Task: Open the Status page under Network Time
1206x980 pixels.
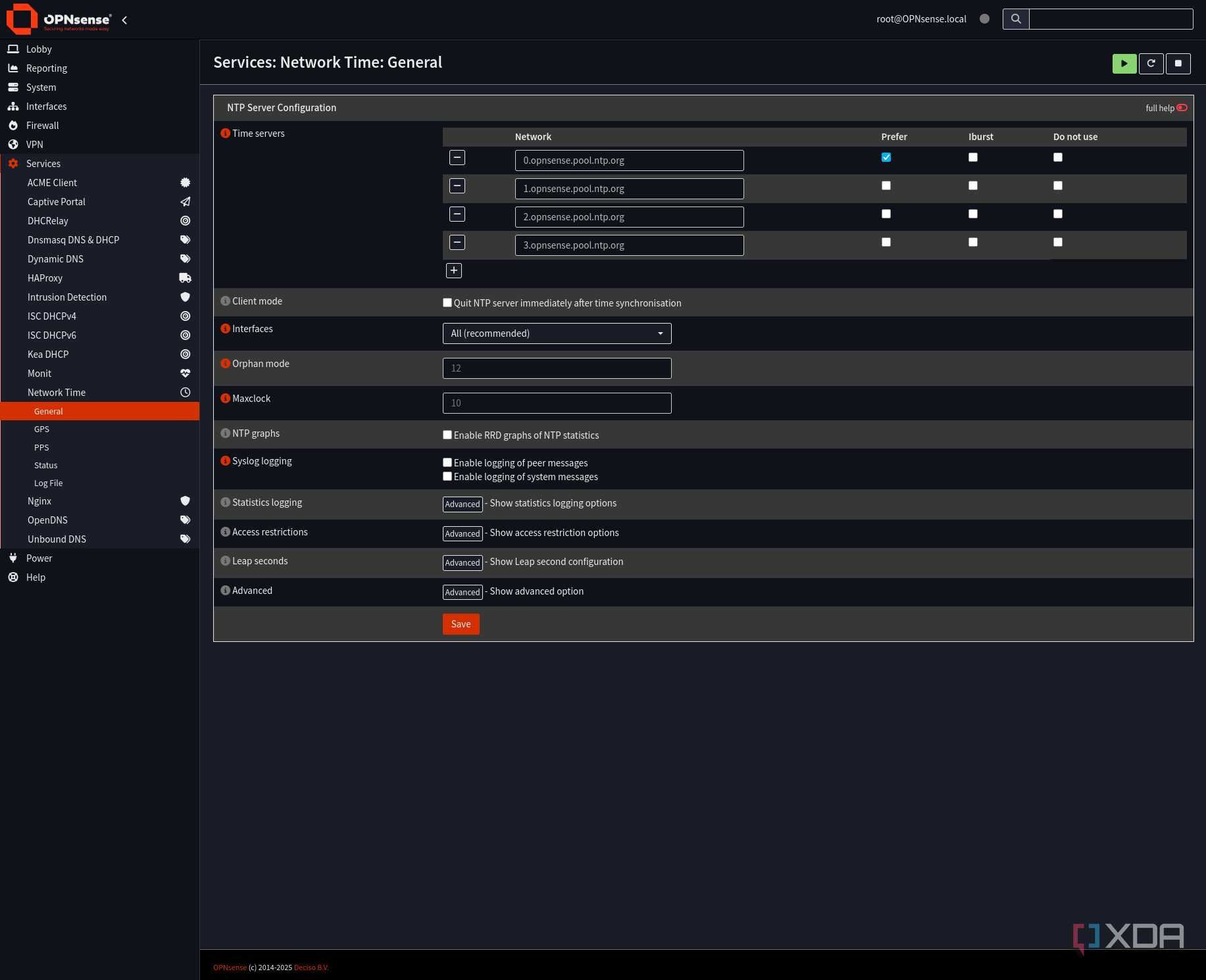Action: pos(99,465)
